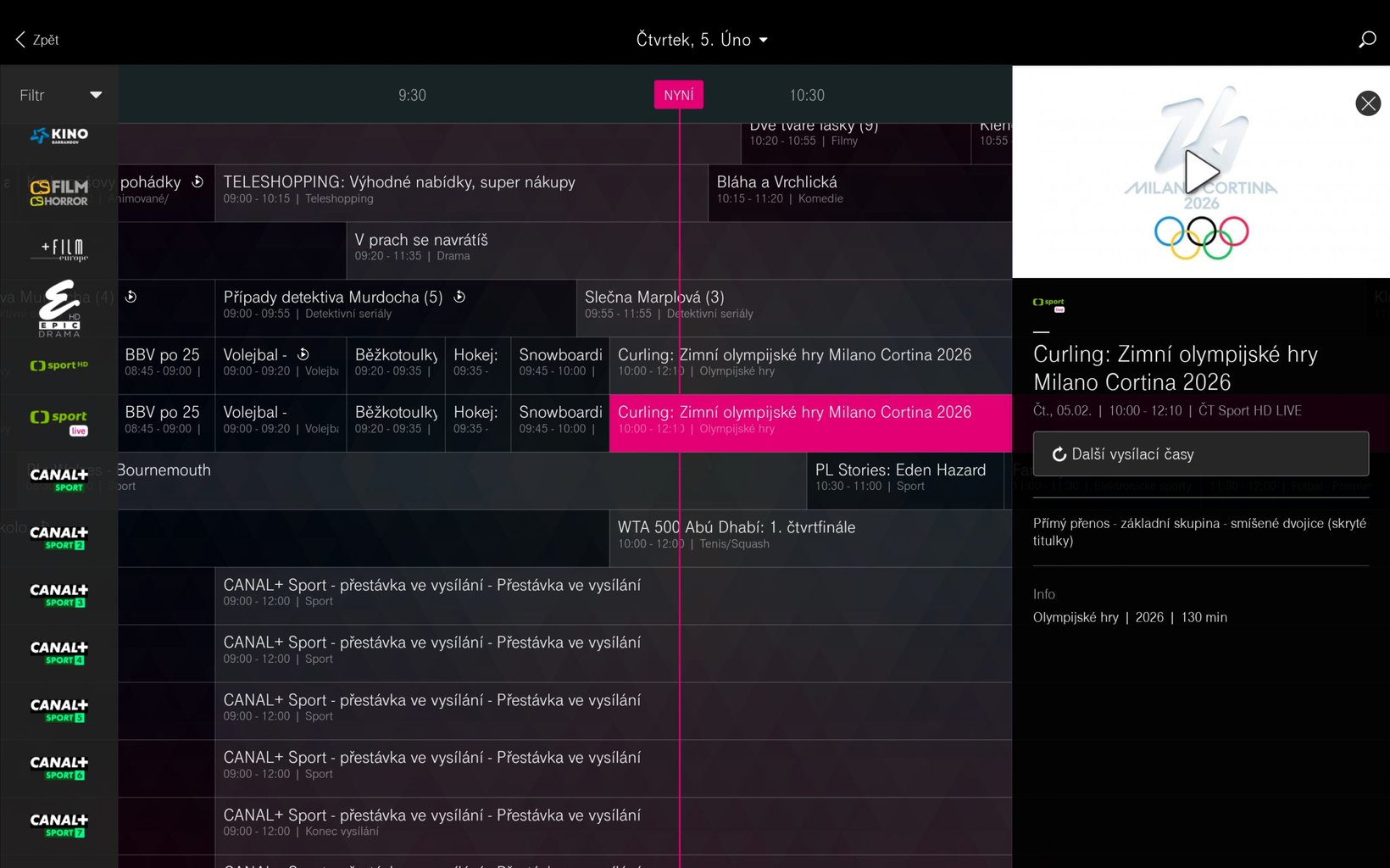Screen dimensions: 1390x868
Task: Select the Film Europe channel logo
Action: (59, 250)
